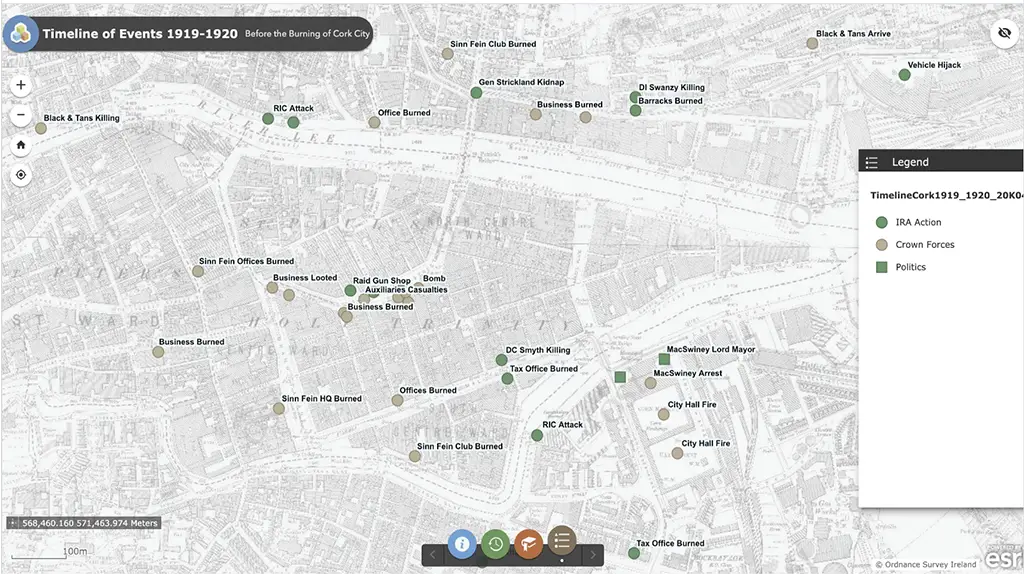Select the IRA Action legend symbol
The width and height of the screenshot is (1024, 575).
click(x=881, y=223)
